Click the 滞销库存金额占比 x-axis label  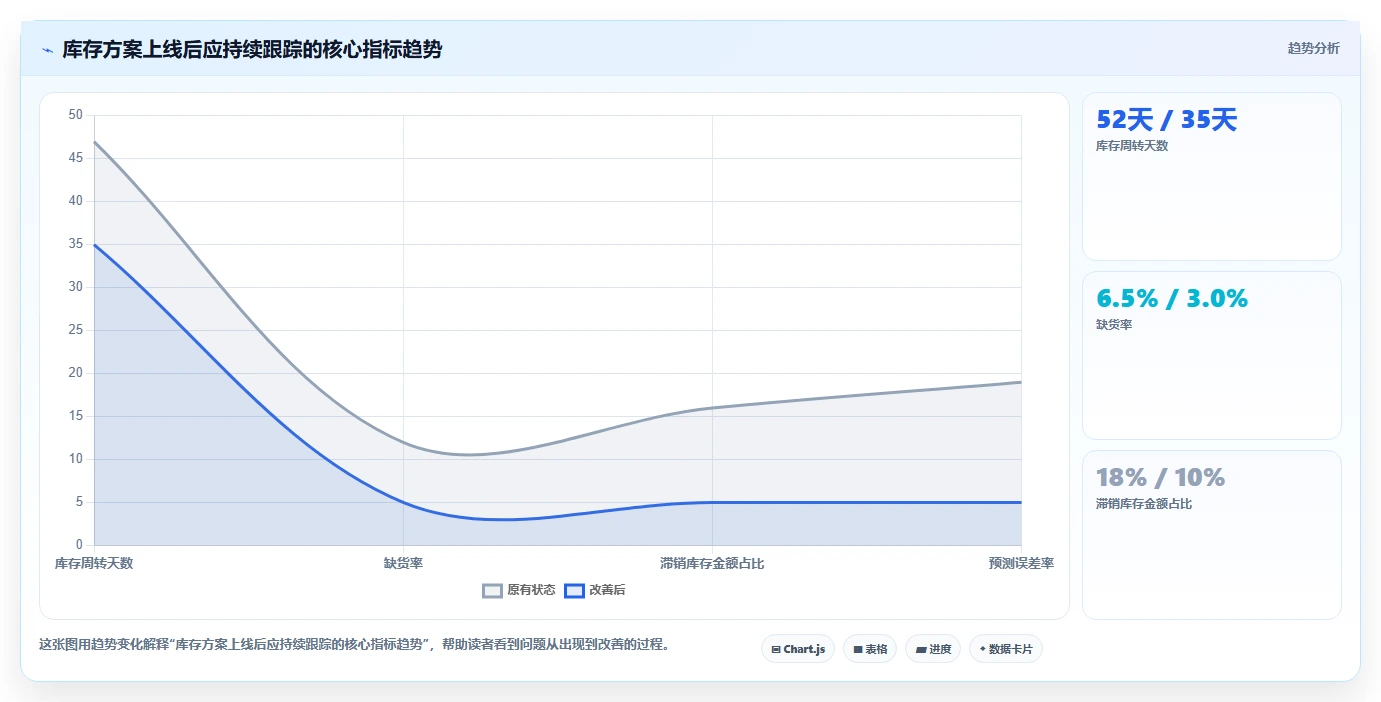[712, 564]
